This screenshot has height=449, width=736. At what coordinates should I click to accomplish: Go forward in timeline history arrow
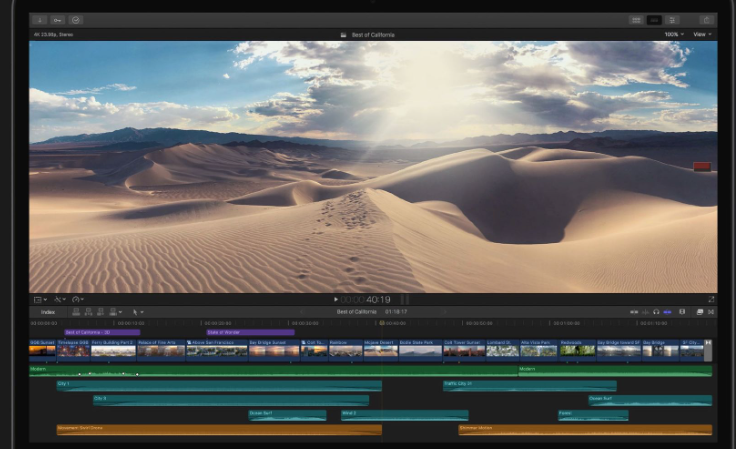pos(445,312)
